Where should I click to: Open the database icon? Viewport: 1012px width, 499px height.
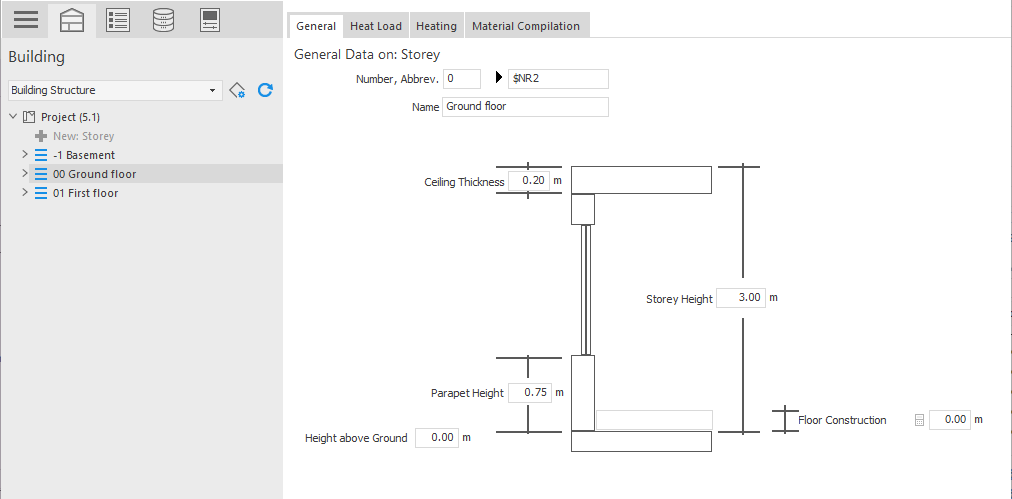click(x=163, y=20)
